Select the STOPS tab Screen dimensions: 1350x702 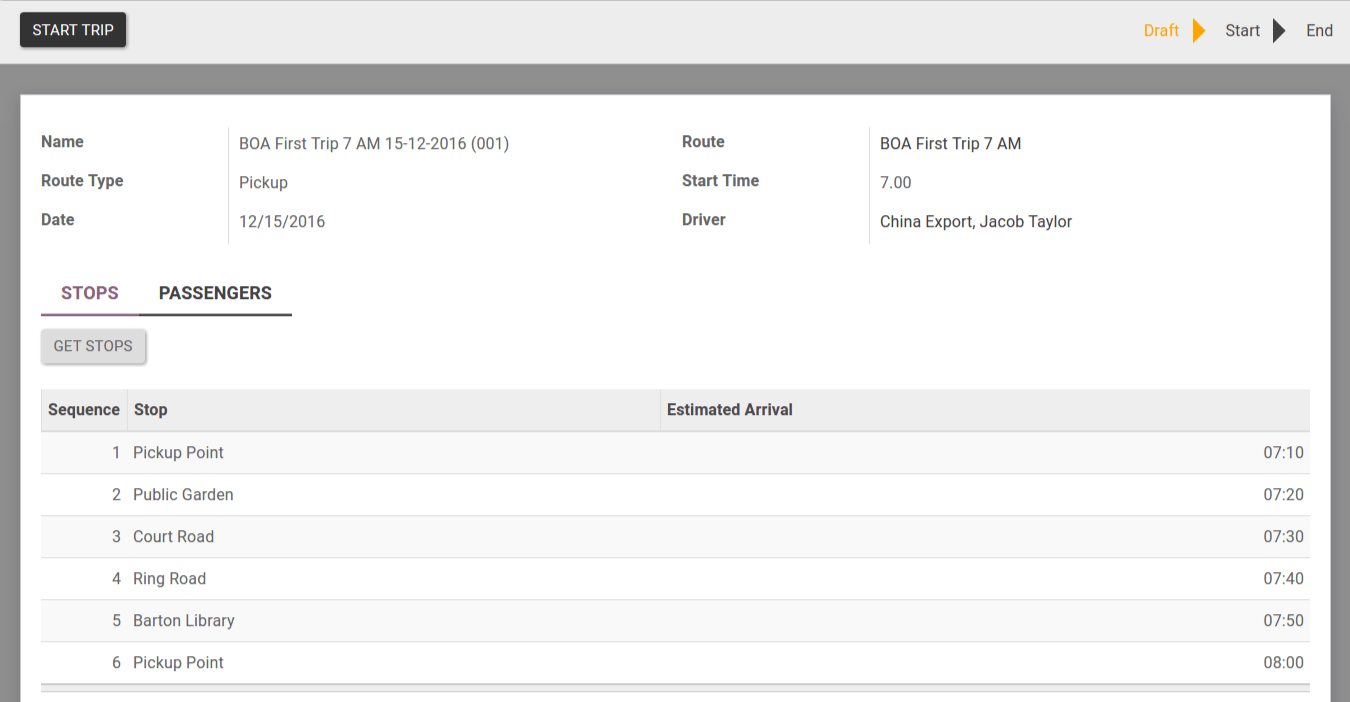90,293
